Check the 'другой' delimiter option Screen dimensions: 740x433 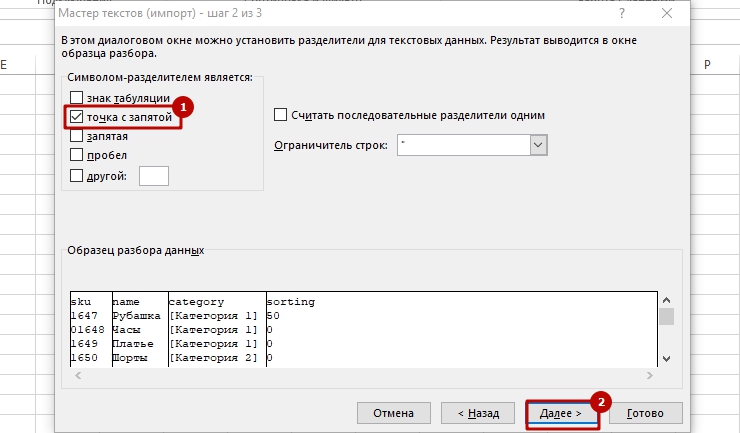pyautogui.click(x=77, y=176)
